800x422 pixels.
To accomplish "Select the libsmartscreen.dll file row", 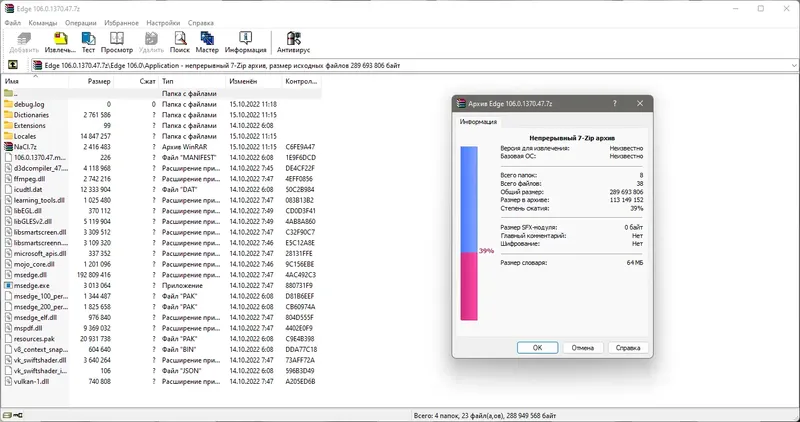I will click(161, 232).
